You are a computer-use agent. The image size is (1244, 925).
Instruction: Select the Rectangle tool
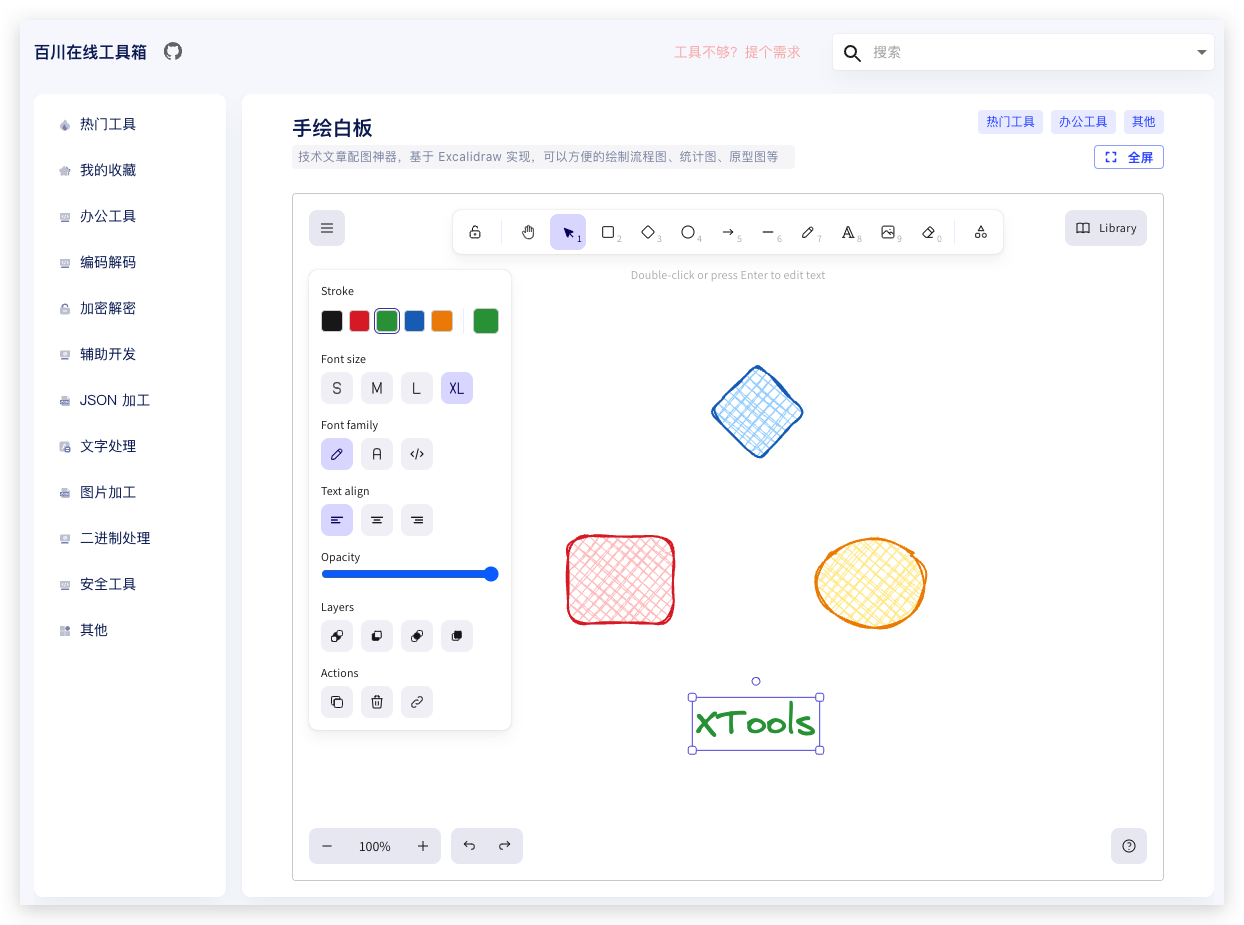click(609, 231)
